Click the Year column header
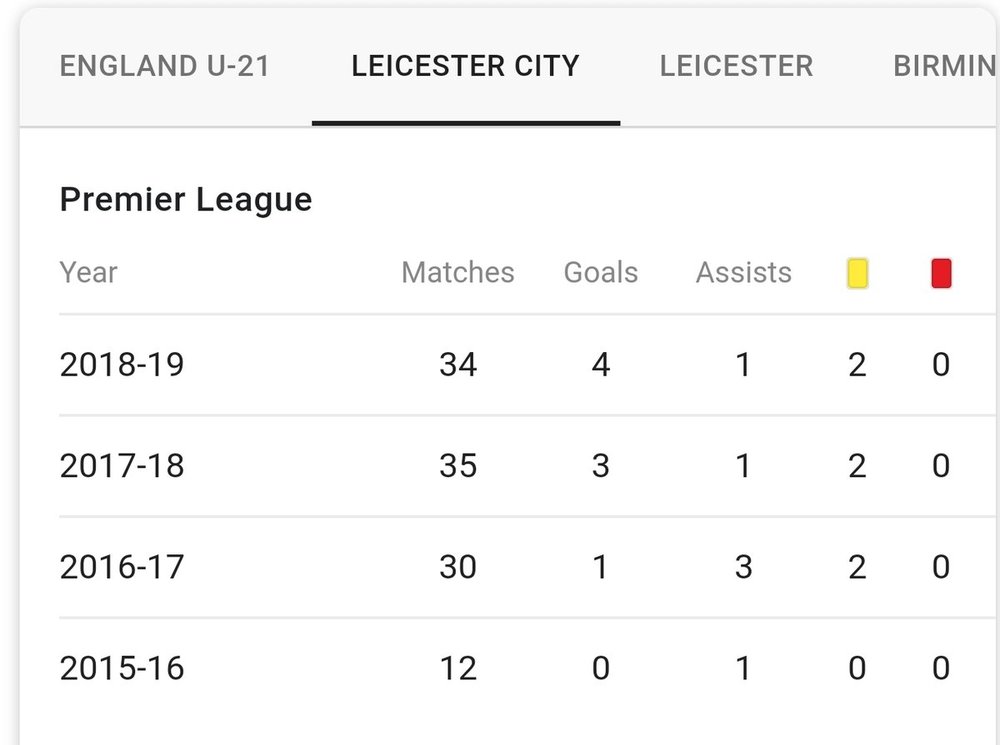 (89, 273)
